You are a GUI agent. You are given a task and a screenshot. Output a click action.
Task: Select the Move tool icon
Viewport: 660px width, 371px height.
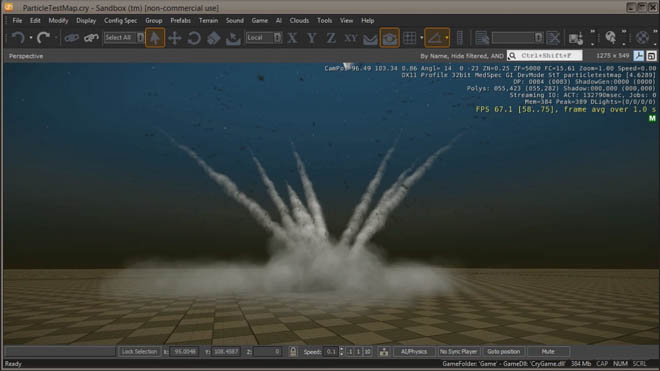point(174,38)
